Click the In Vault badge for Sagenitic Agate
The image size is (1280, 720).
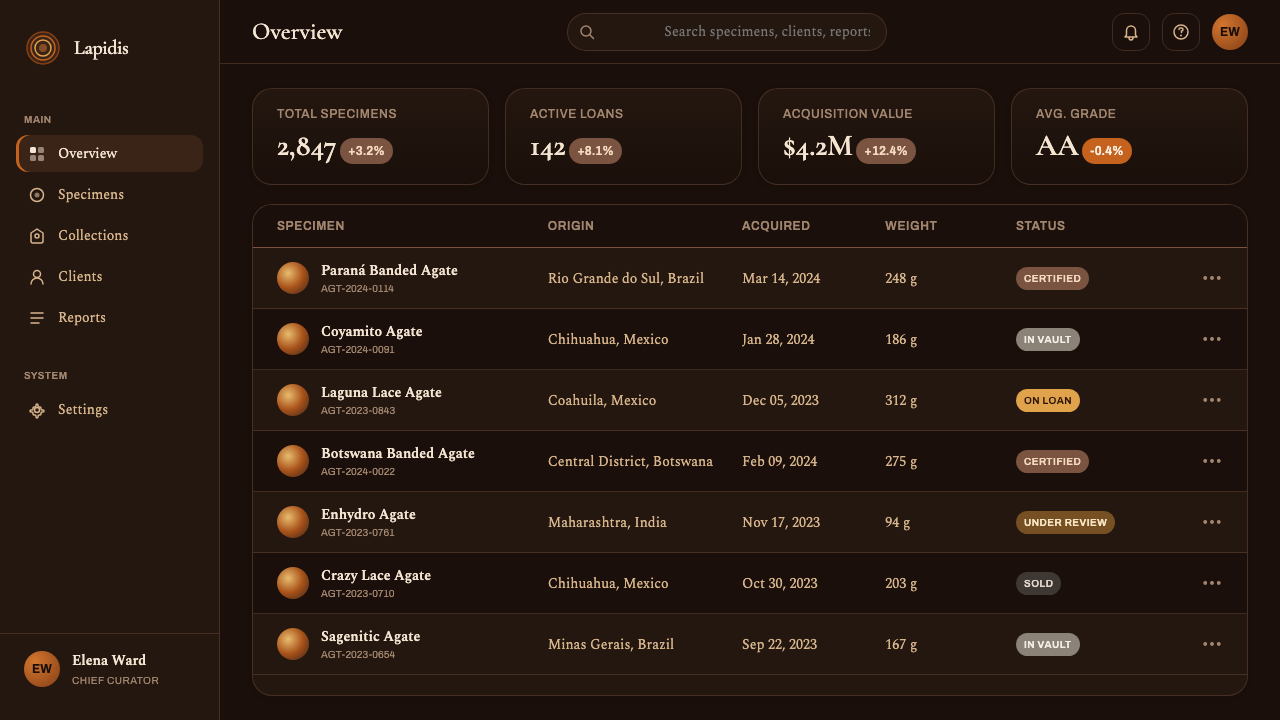(1048, 645)
